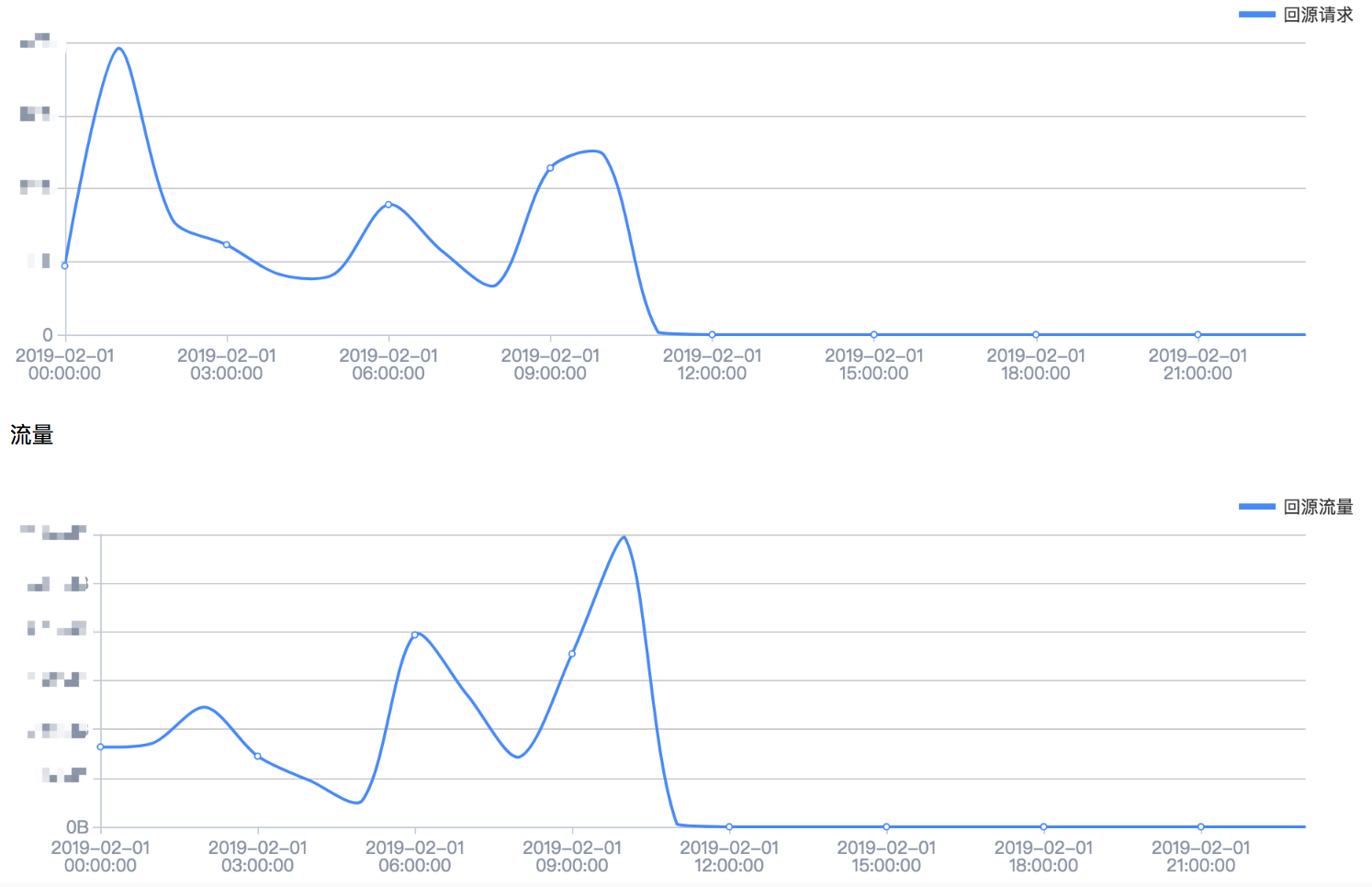Click the blue swatch beside 回源请求
Screen dimensions: 1372x887
tap(1256, 15)
